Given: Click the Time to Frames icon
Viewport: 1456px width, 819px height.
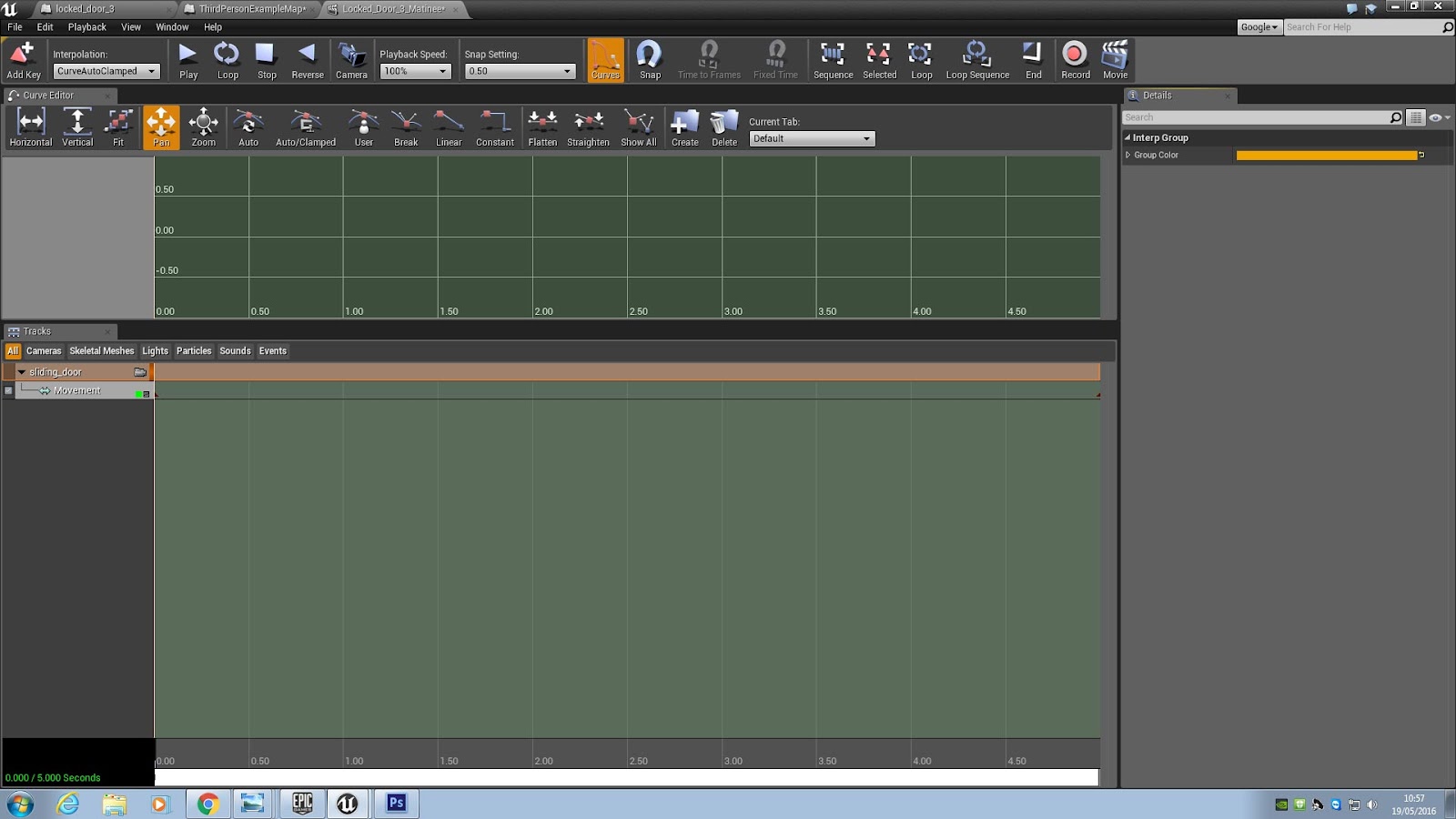Looking at the screenshot, I should point(709,60).
